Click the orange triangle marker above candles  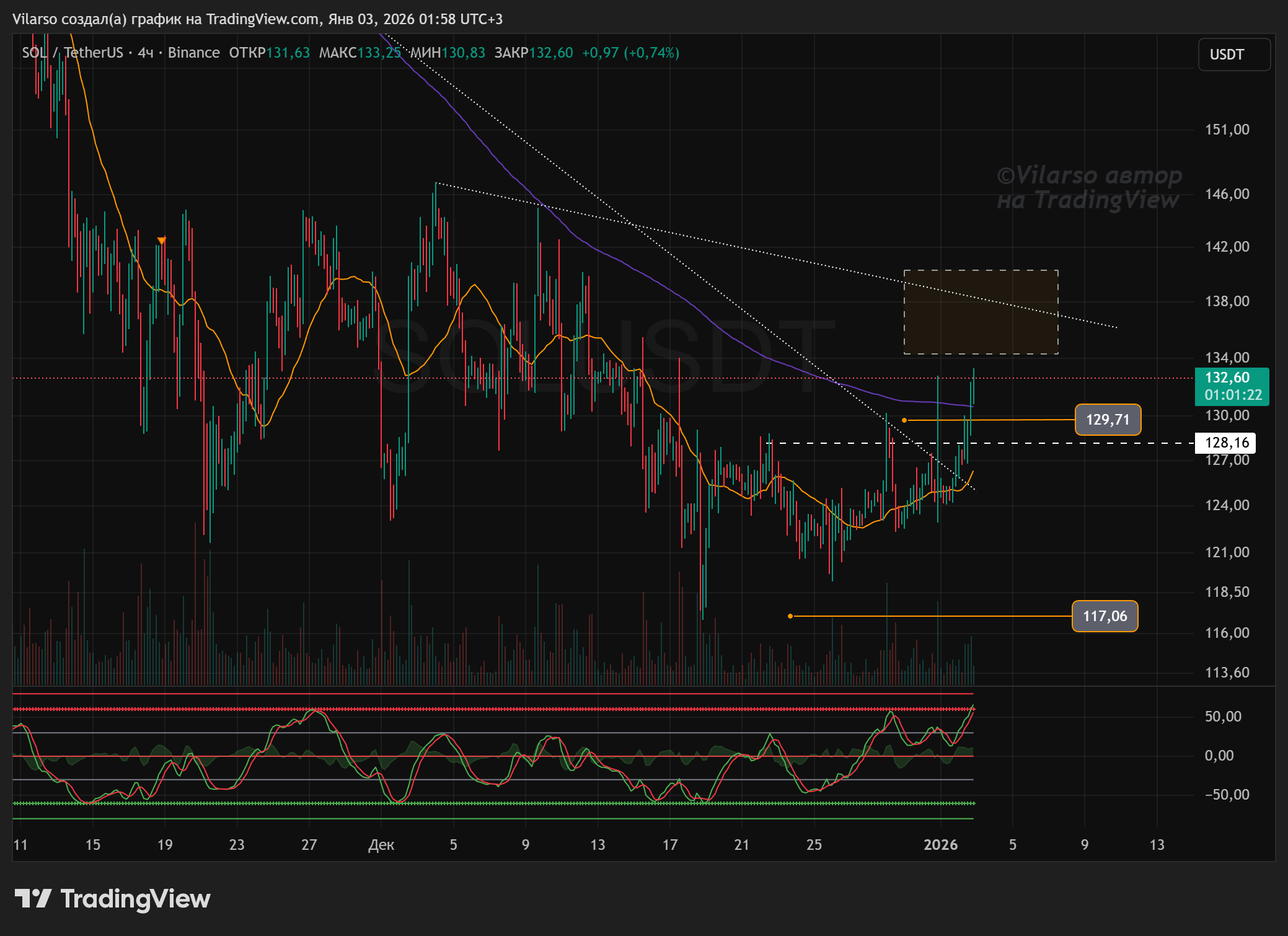point(161,241)
